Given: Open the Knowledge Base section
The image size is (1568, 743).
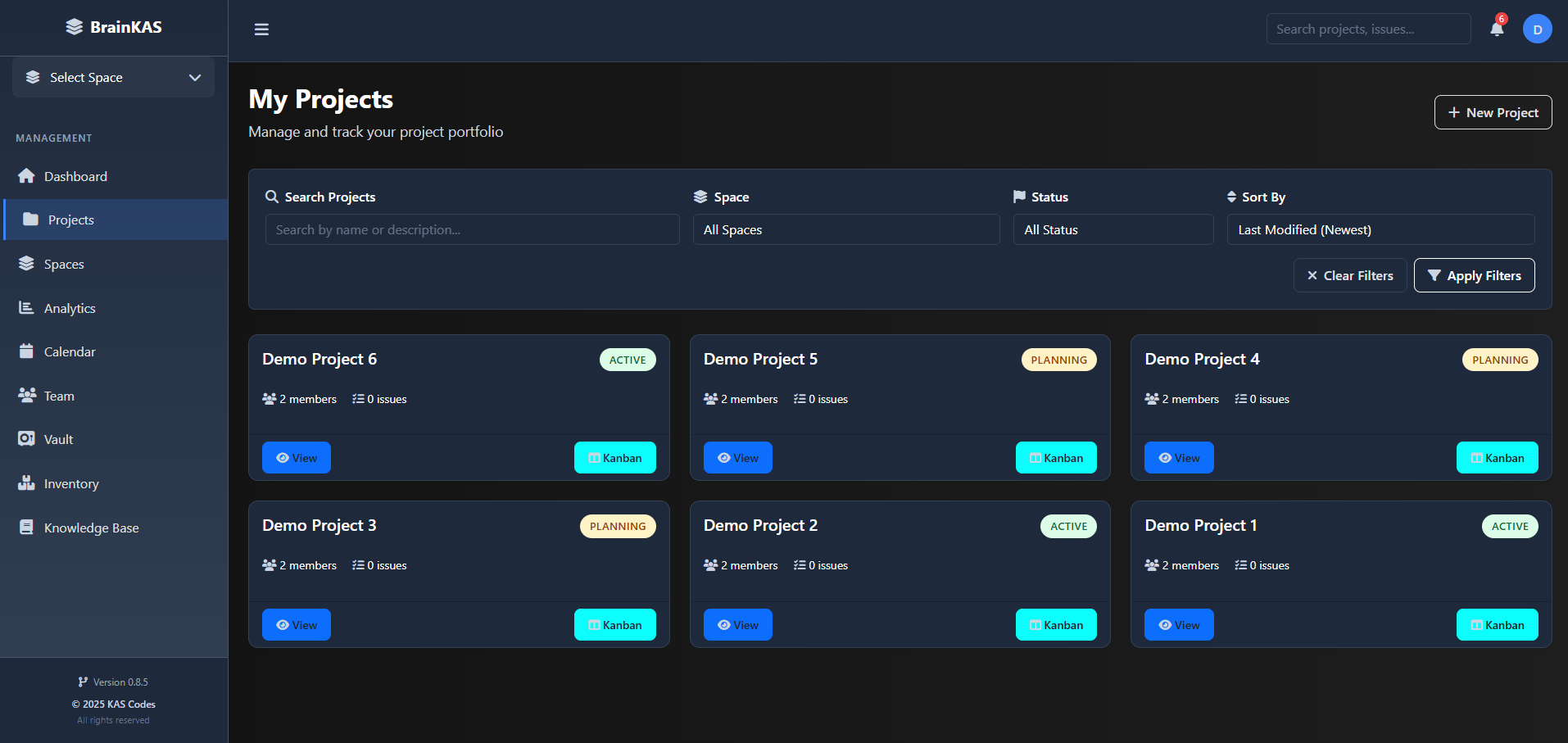Looking at the screenshot, I should 91,527.
